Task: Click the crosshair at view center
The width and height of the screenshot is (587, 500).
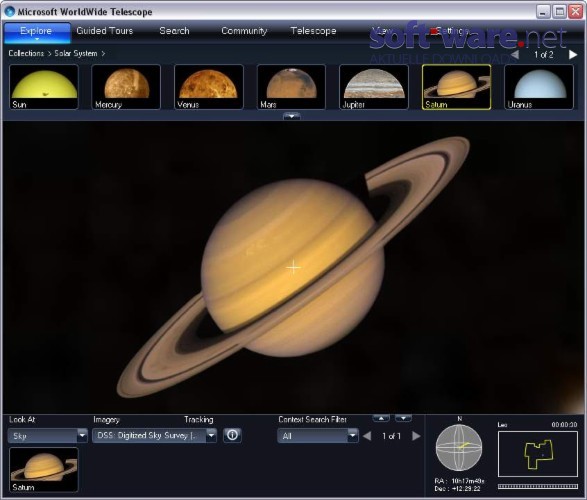Action: coord(293,267)
